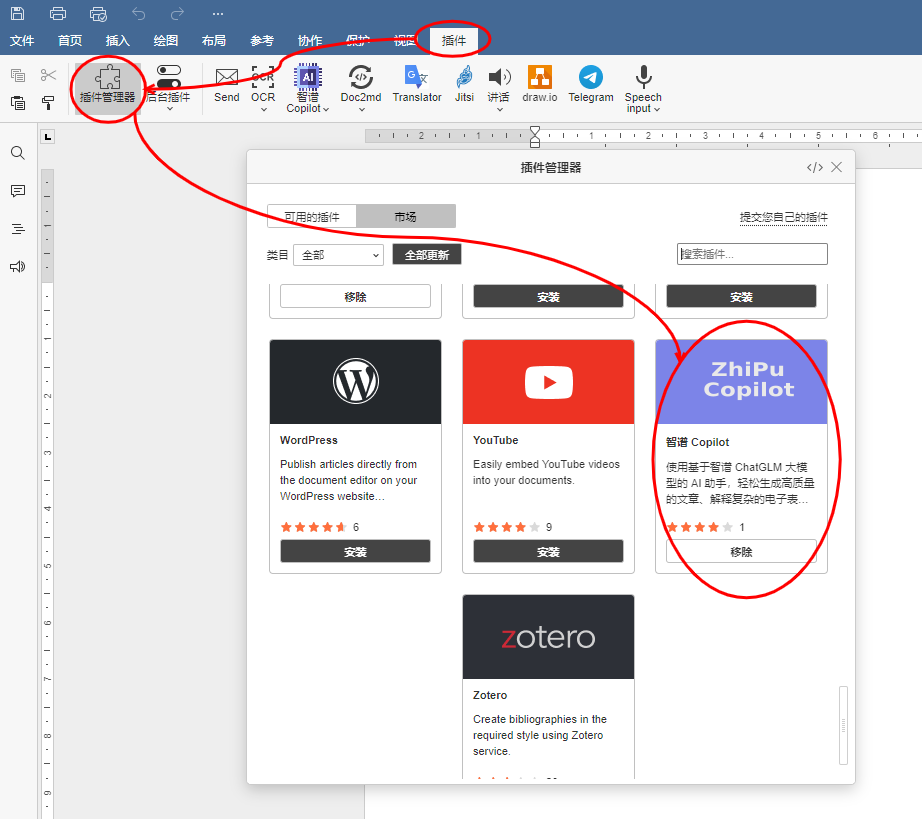922x819 pixels.
Task: Switch to the 布局 ribbon tab
Action: click(x=214, y=41)
